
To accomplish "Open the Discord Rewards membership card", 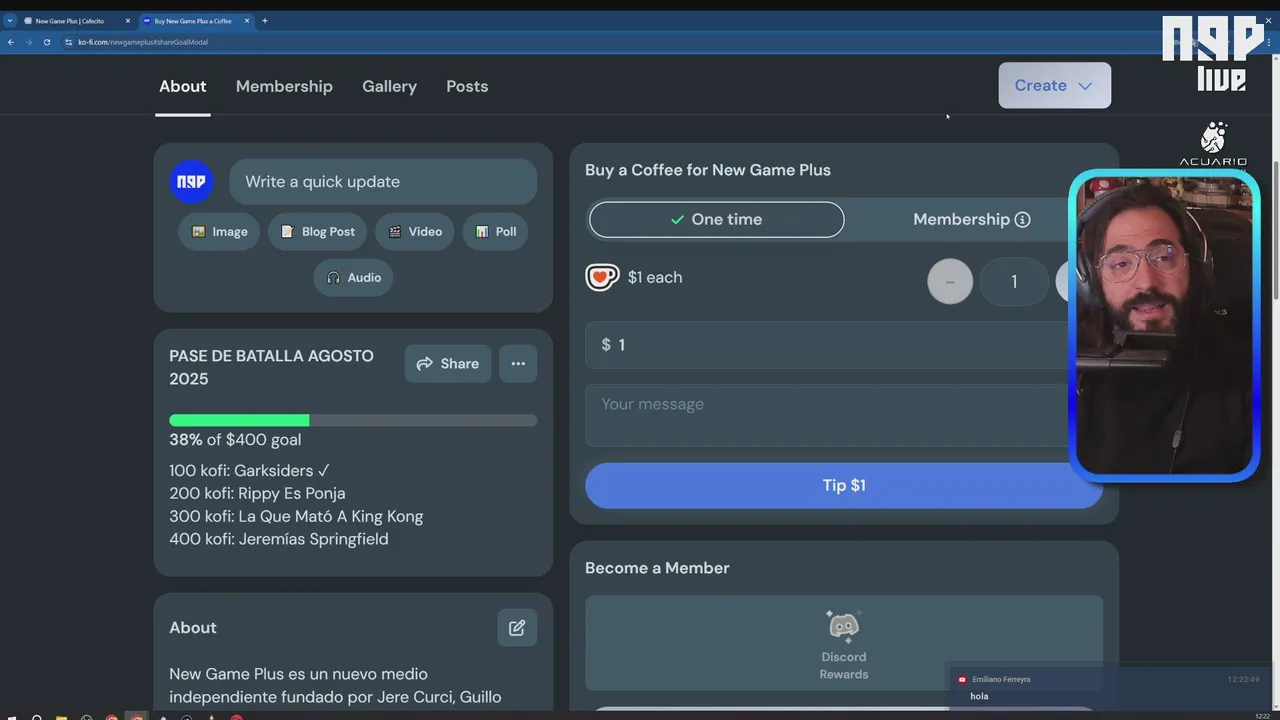I will click(x=844, y=643).
